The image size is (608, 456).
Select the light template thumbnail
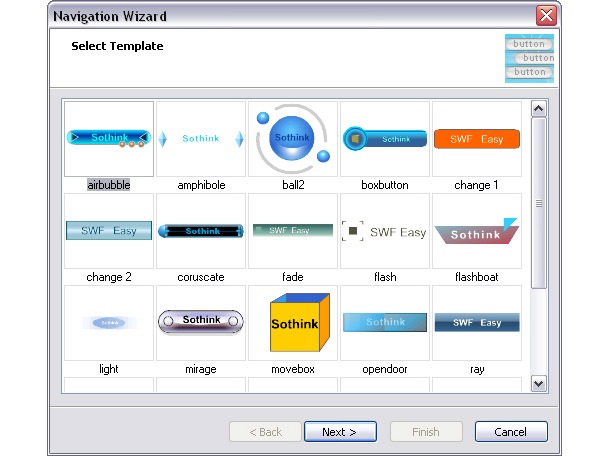(x=109, y=323)
